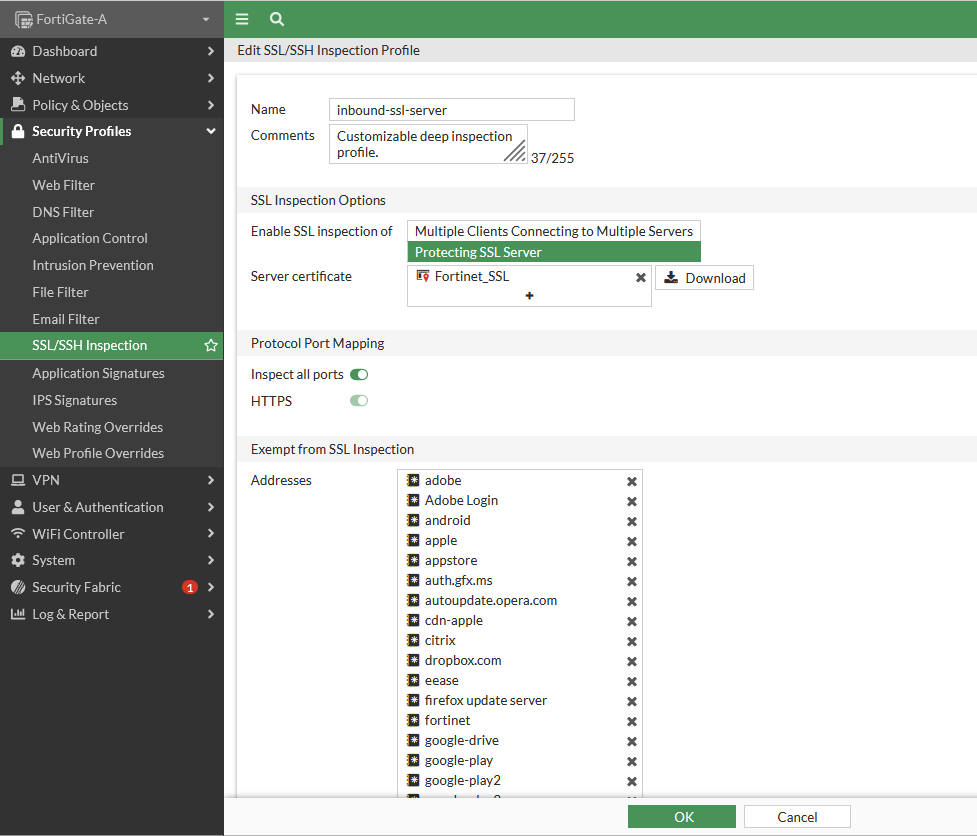
Task: Toggle the HTTPS switch
Action: (359, 401)
